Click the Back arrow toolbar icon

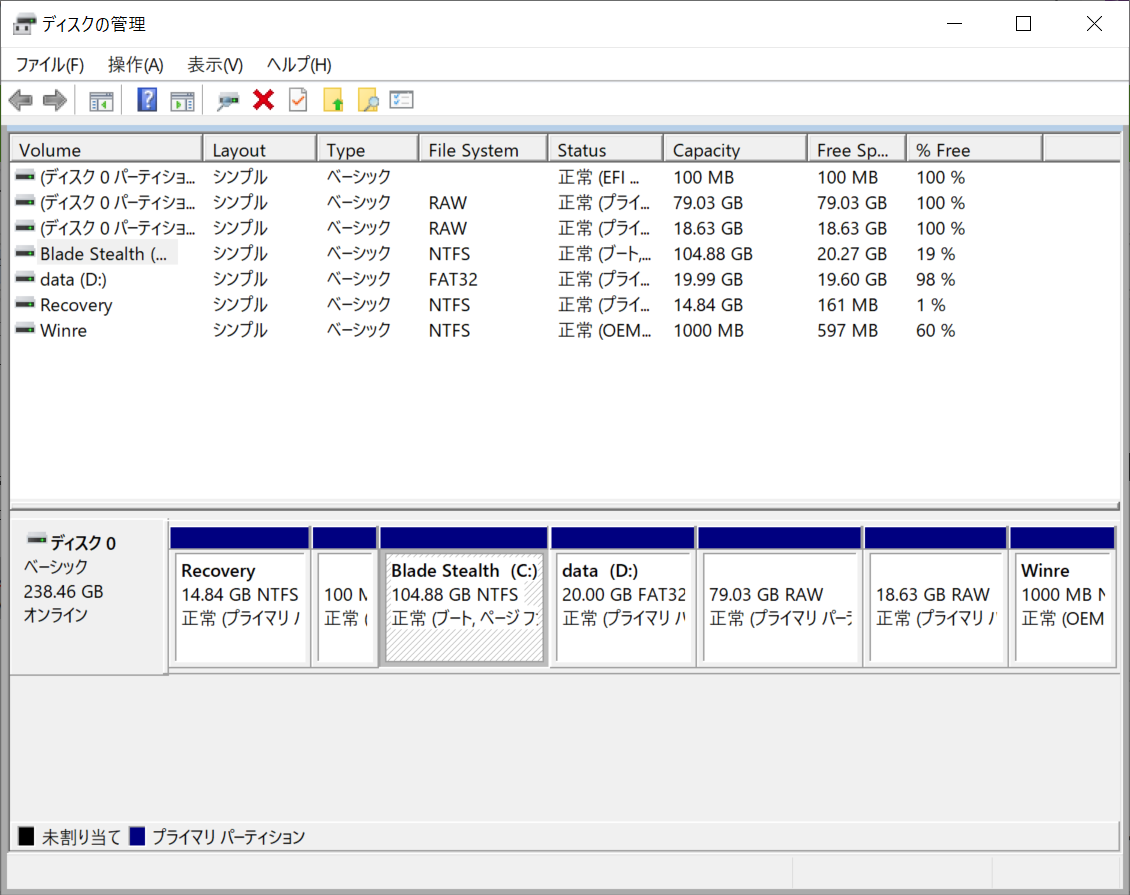pos(21,100)
